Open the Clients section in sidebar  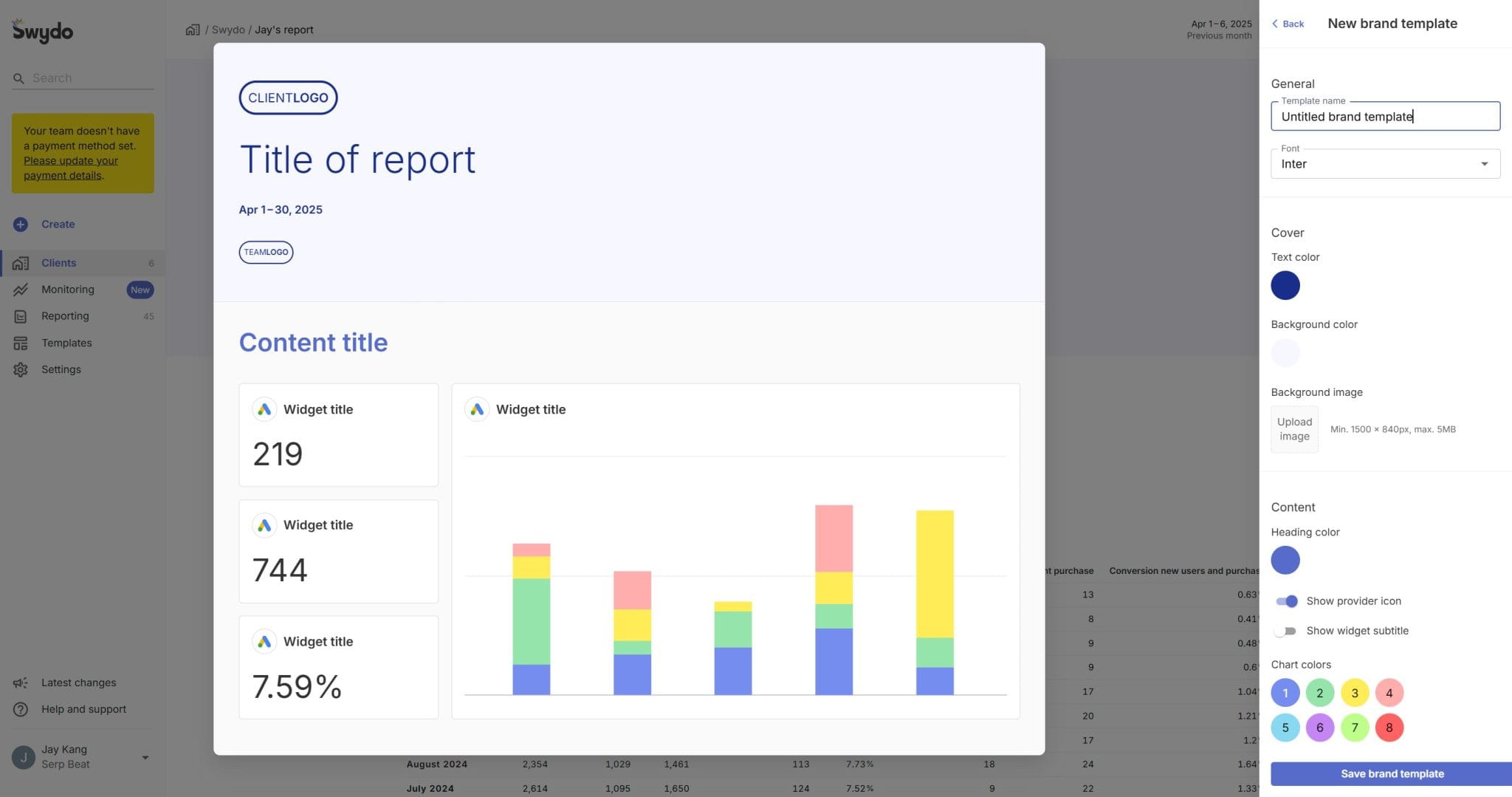59,263
